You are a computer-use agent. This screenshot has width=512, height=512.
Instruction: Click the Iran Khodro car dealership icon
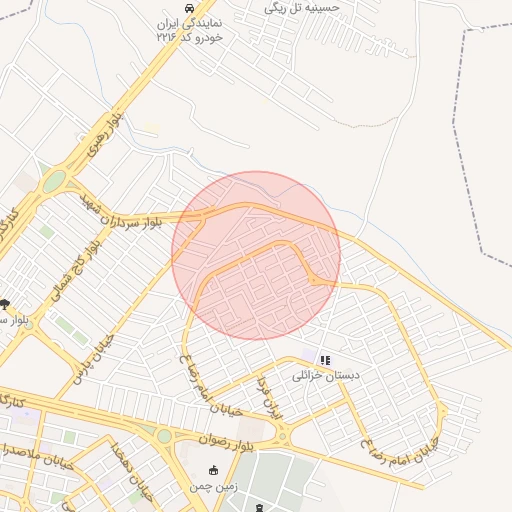(189, 8)
